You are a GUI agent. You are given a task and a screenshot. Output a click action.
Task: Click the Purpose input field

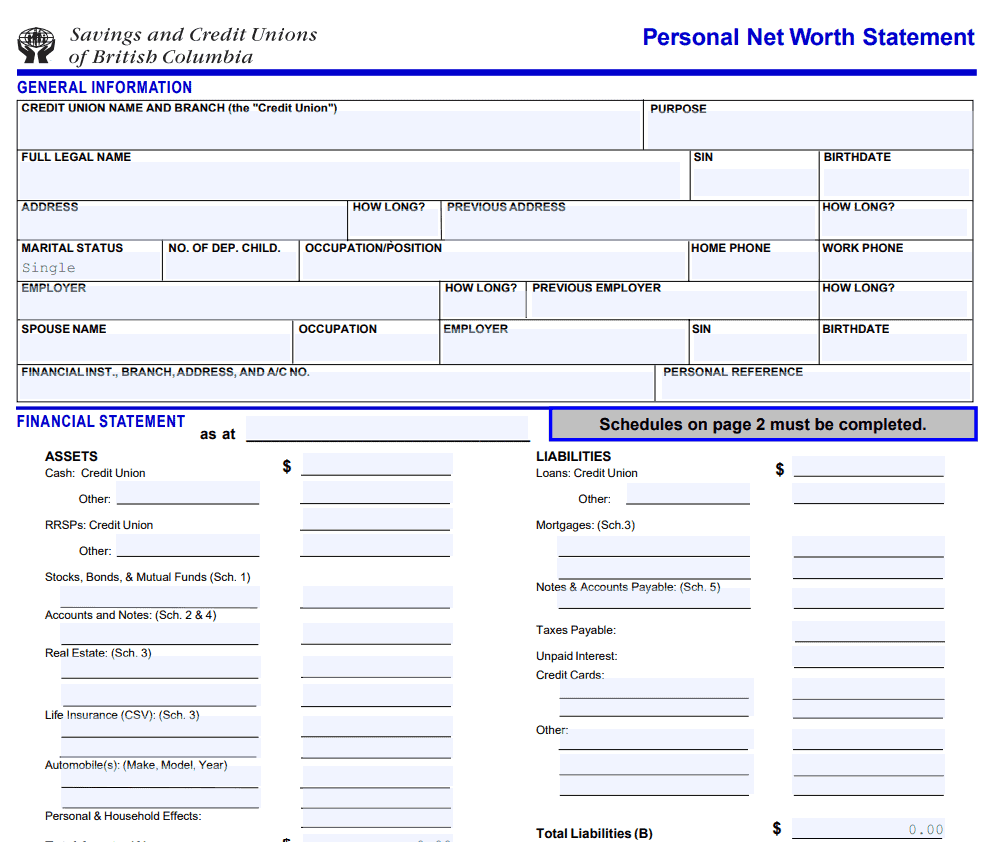(x=810, y=130)
